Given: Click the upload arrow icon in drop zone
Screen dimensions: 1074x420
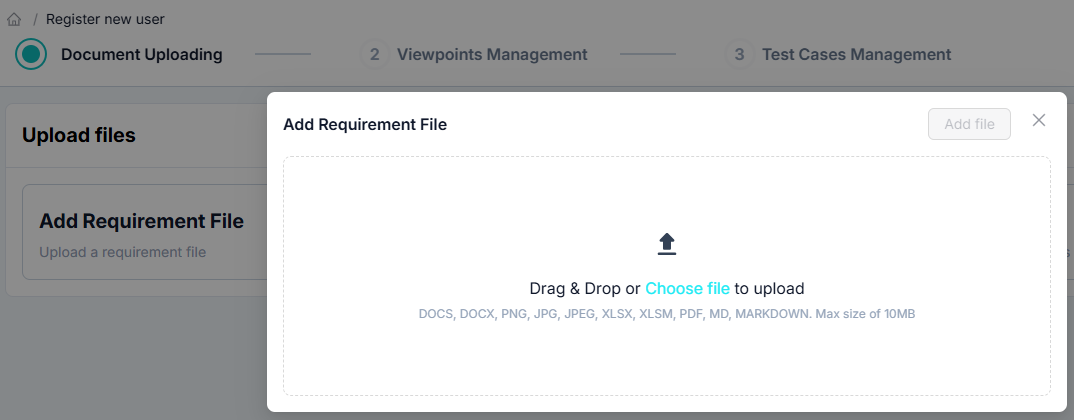Looking at the screenshot, I should click(666, 244).
